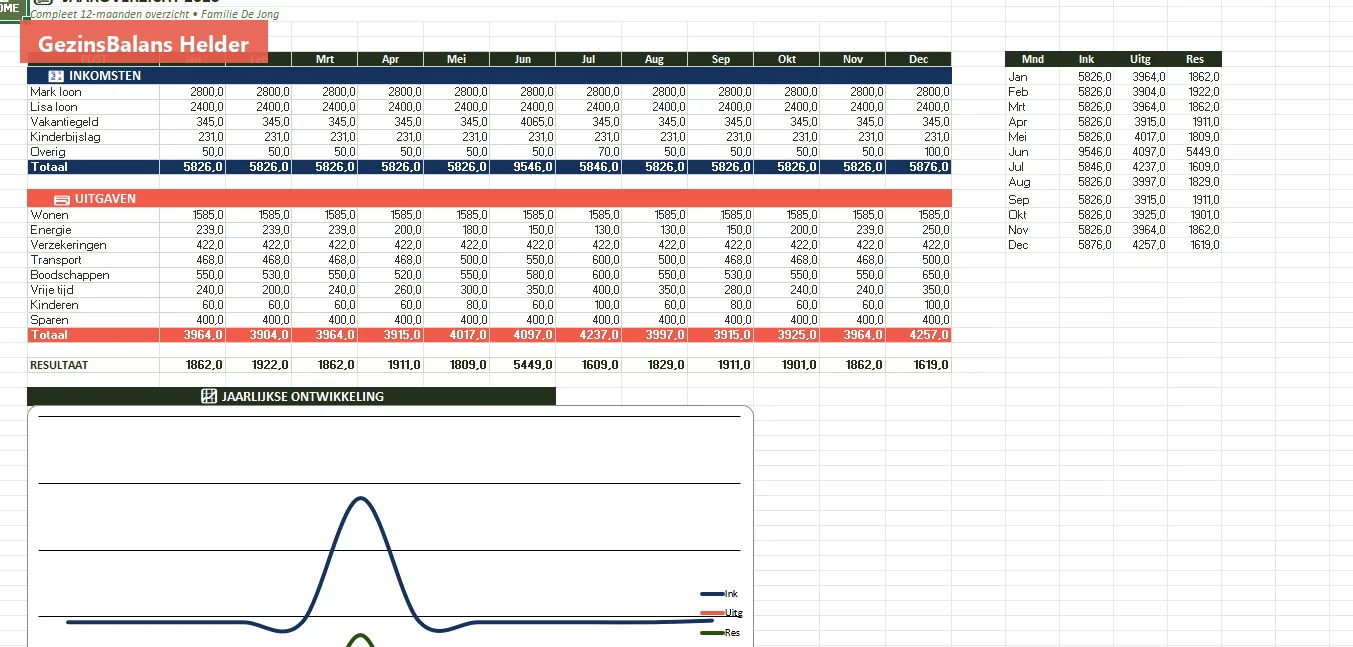This screenshot has width=1353, height=647.
Task: Select the 'Vakantiegeld' row label
Action: pos(64,122)
